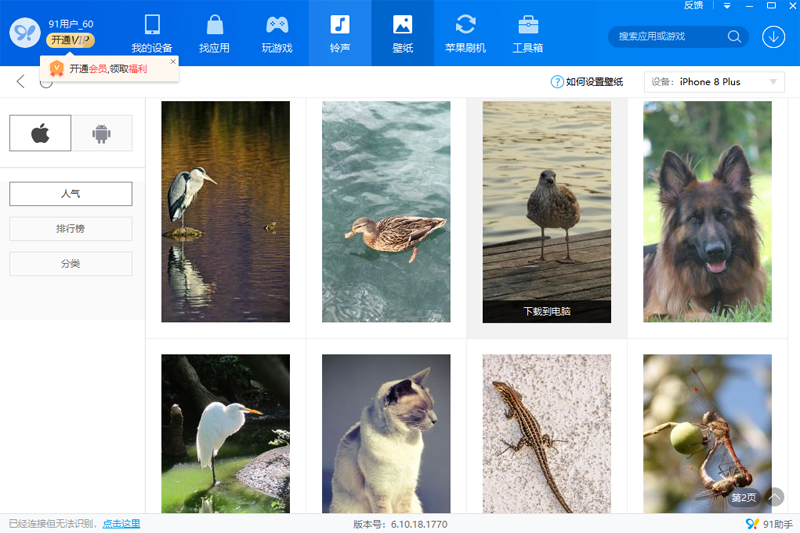Click the 91 butterfly user avatar
Image resolution: width=800 pixels, height=533 pixels.
tap(24, 32)
